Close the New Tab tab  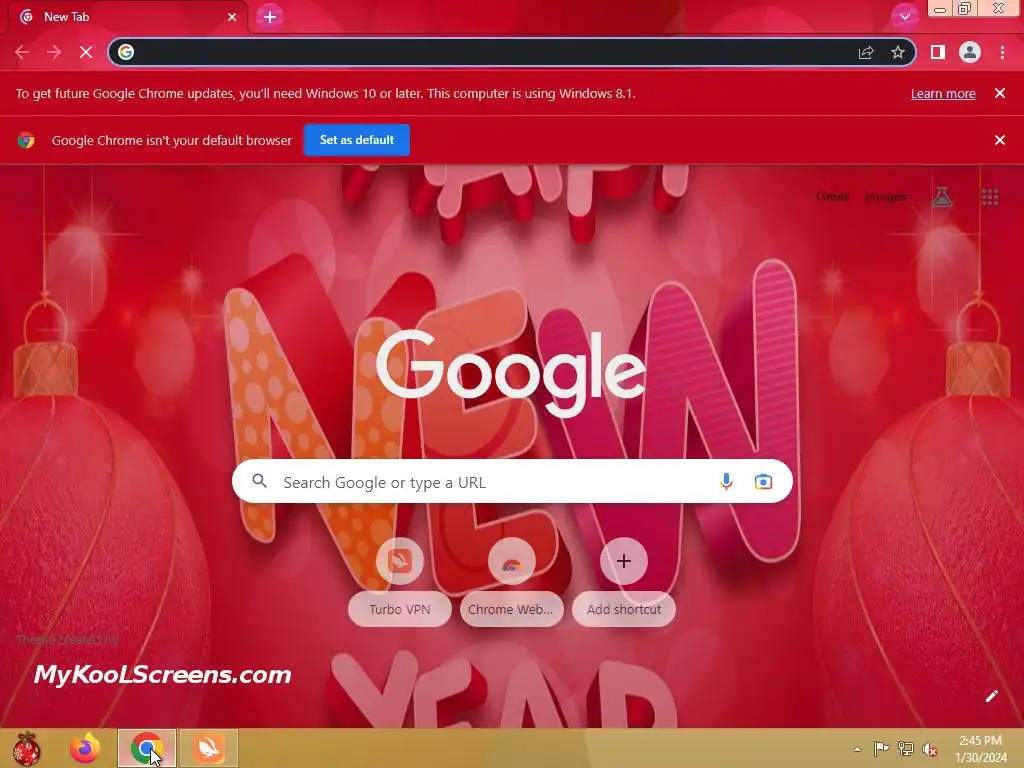pyautogui.click(x=232, y=17)
